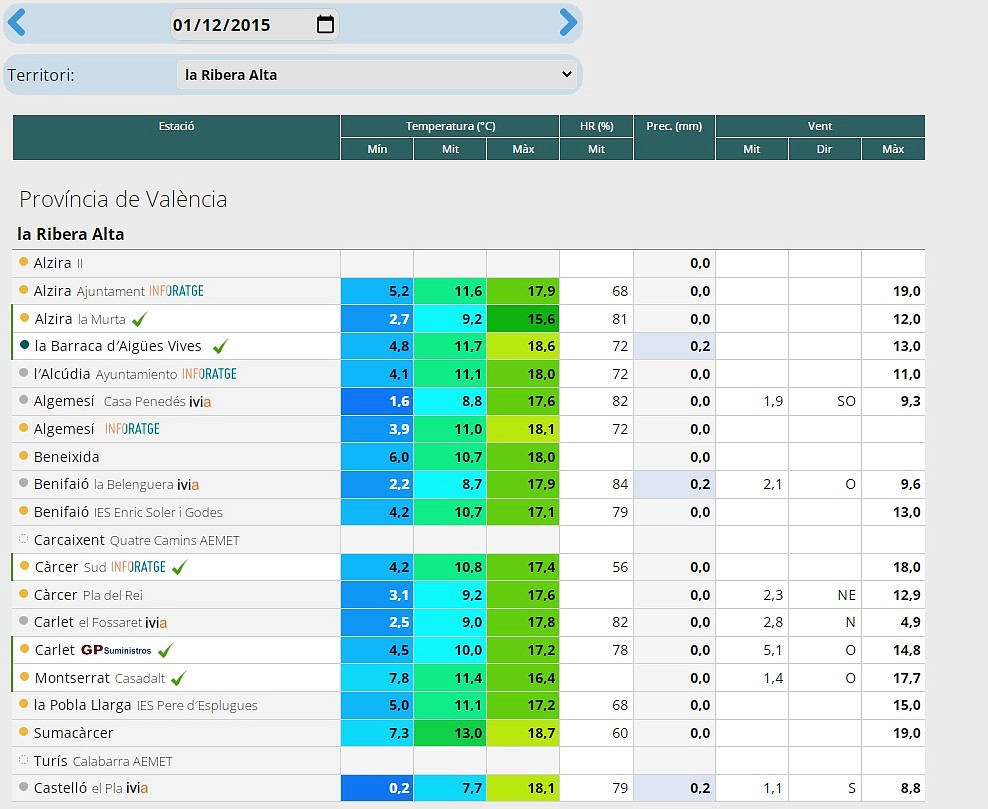Viewport: 988px width, 809px height.
Task: Open the calendar picker icon
Action: [325, 25]
